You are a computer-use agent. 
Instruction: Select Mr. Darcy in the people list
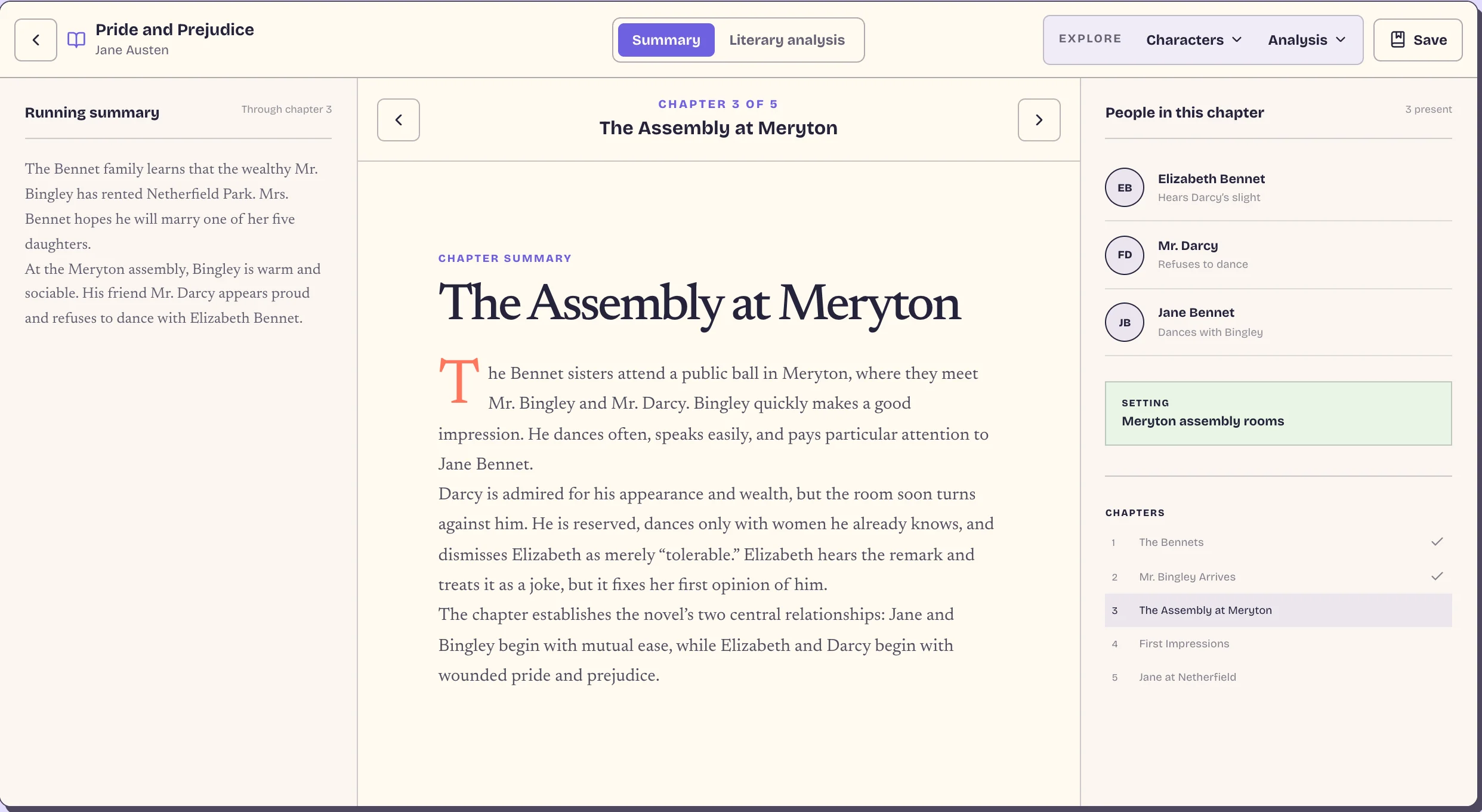point(1278,255)
